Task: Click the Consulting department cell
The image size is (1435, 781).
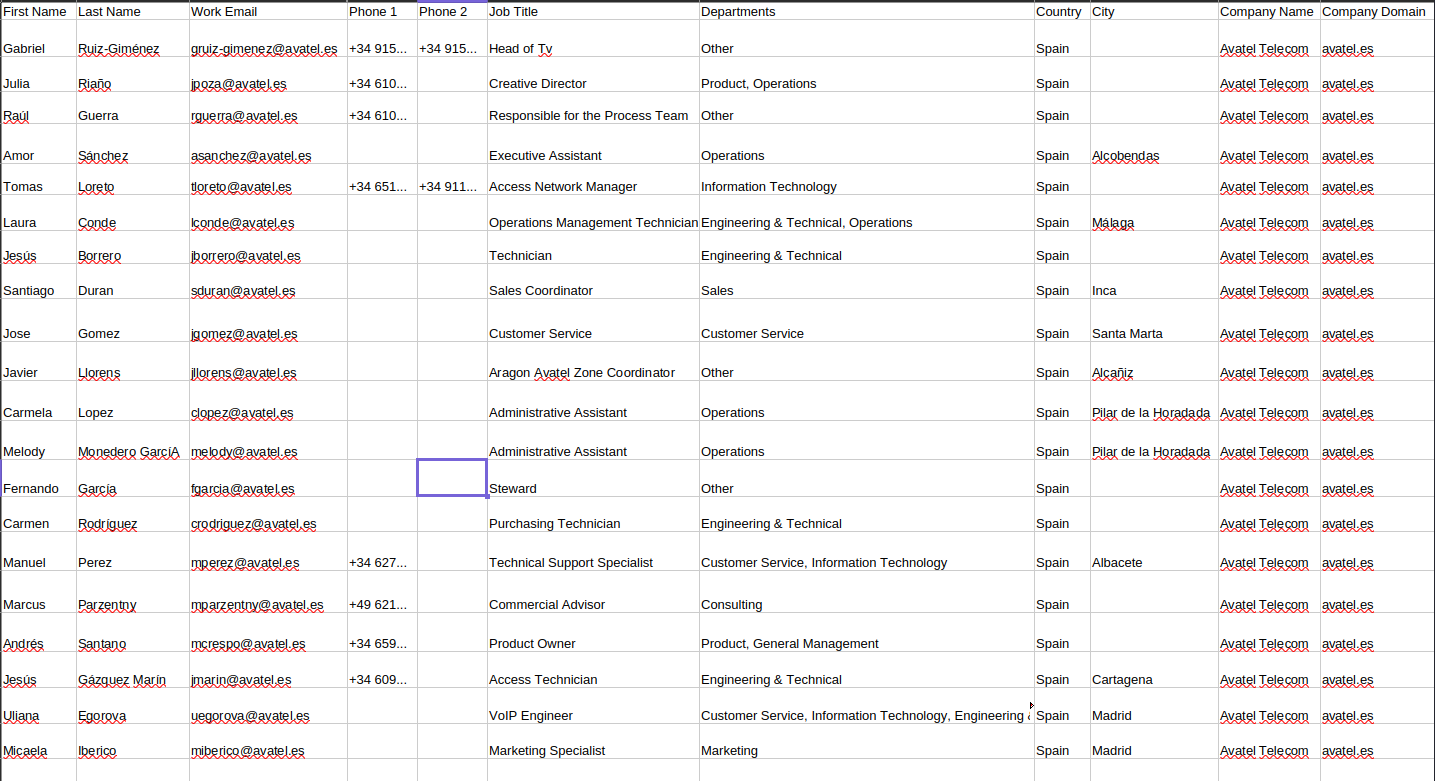Action: [x=867, y=592]
